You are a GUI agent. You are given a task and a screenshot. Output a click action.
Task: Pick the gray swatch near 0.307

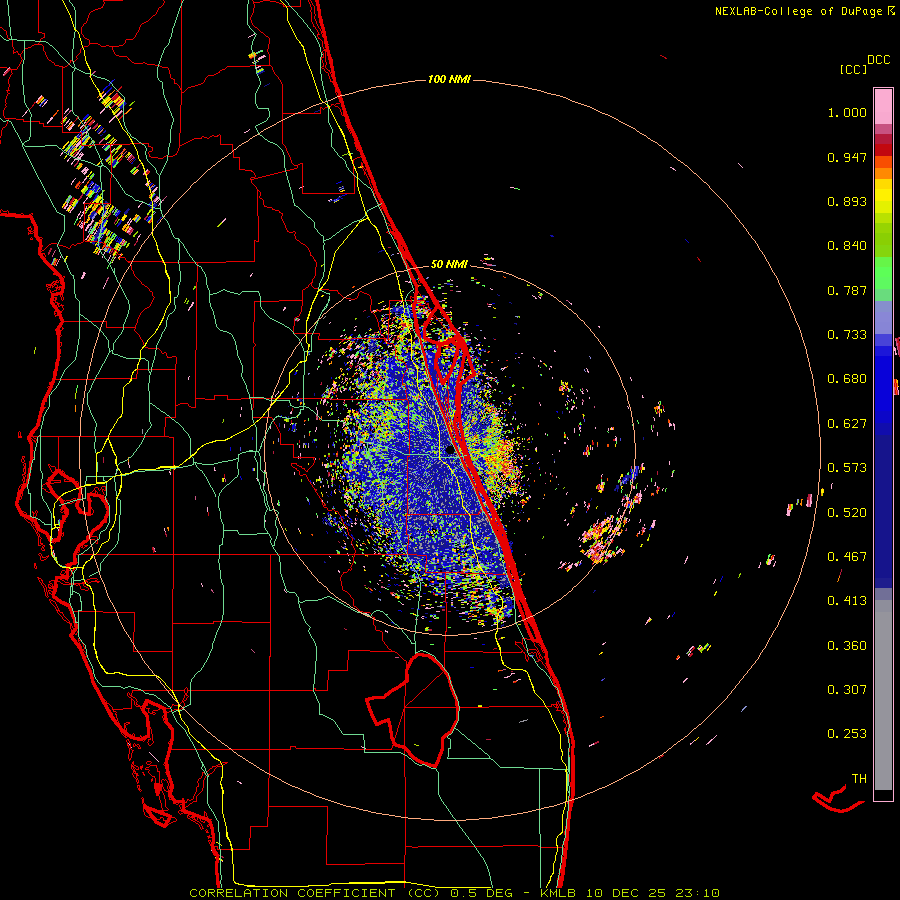[883, 695]
